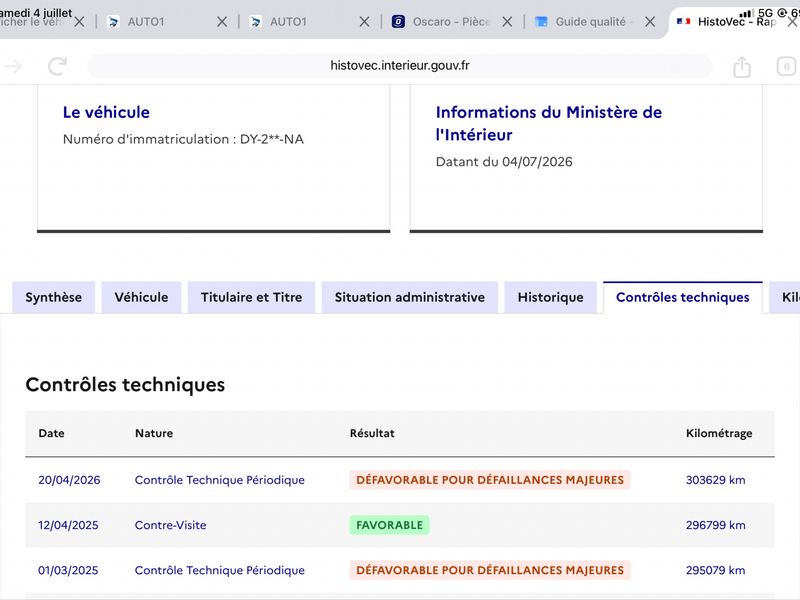Image resolution: width=800 pixels, height=600 pixels.
Task: Click the Numéro d'immatriculation DY-2**-NA text
Action: point(183,139)
